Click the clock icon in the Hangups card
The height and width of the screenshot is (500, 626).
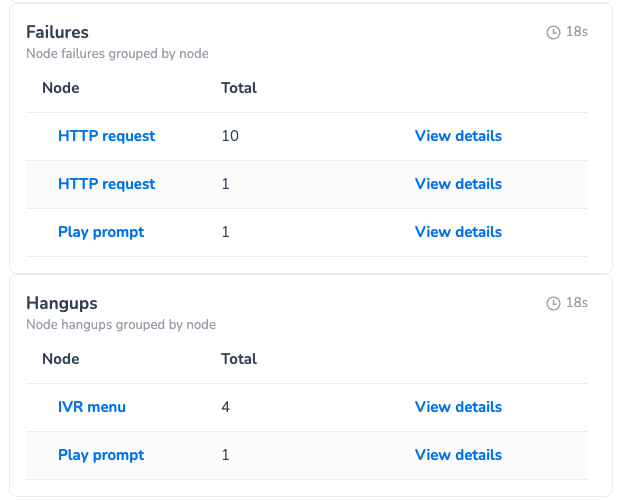pos(553,303)
